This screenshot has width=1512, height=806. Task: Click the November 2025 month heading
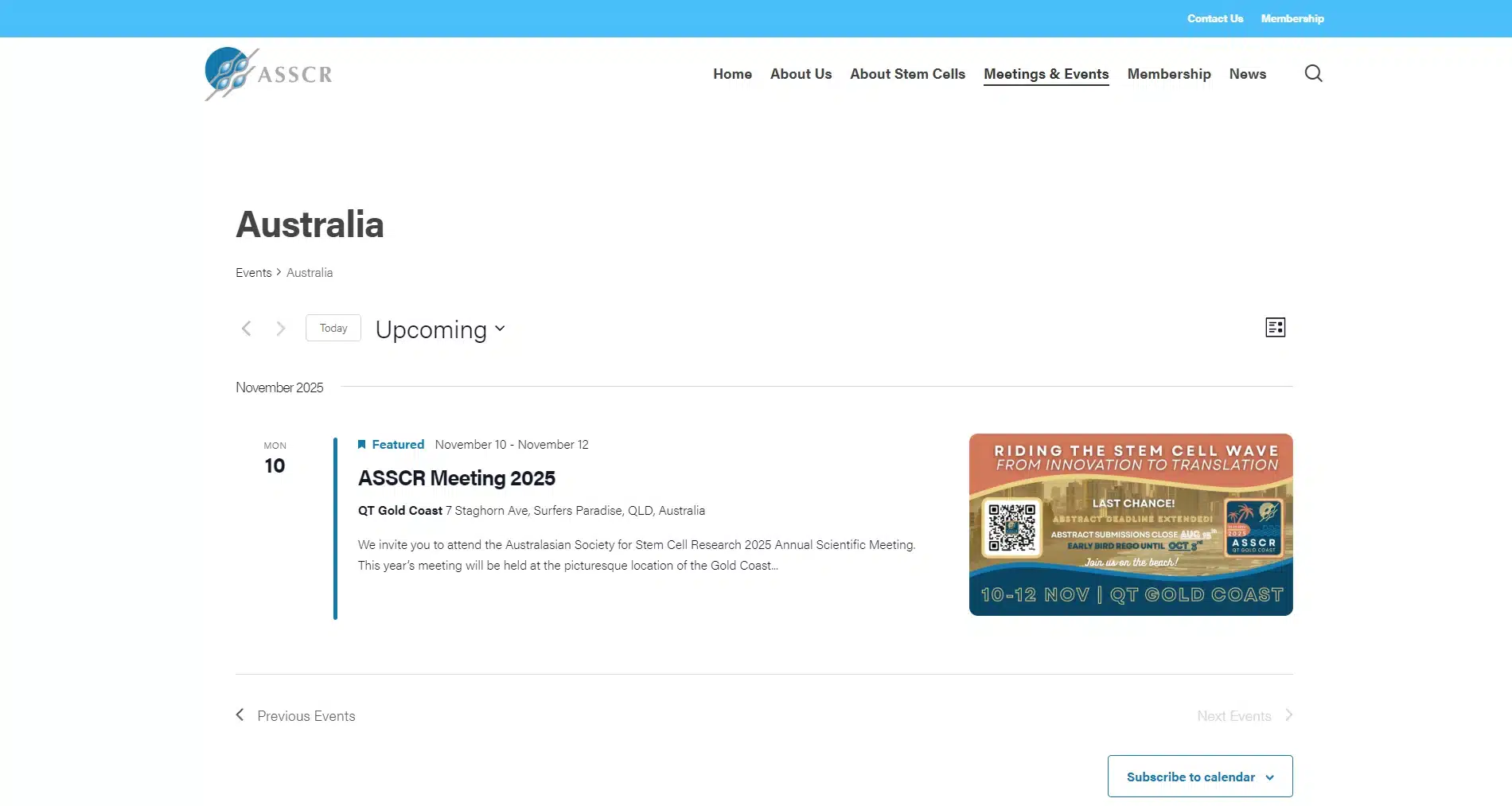[x=279, y=387]
